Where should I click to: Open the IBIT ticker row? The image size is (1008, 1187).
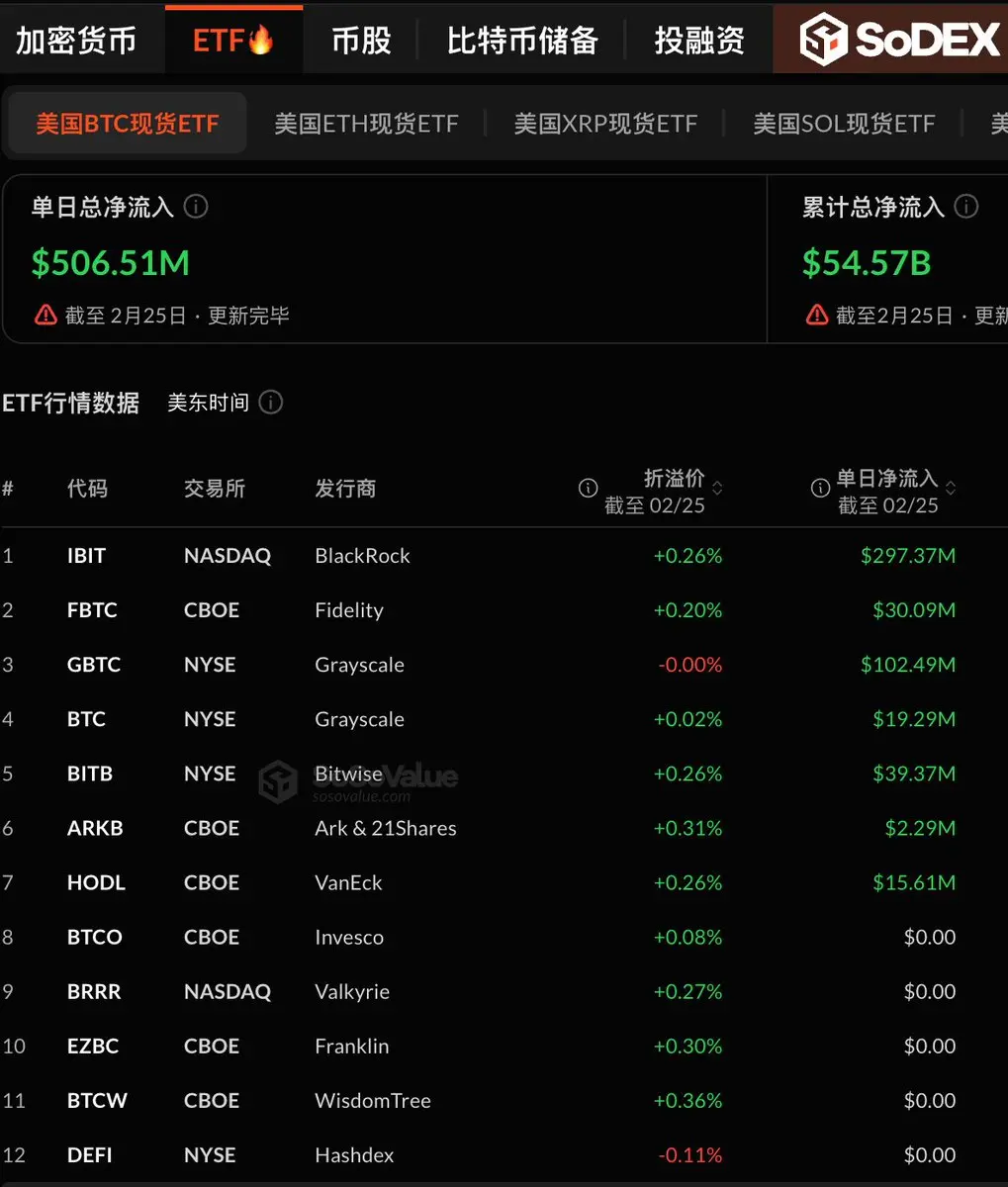click(86, 556)
